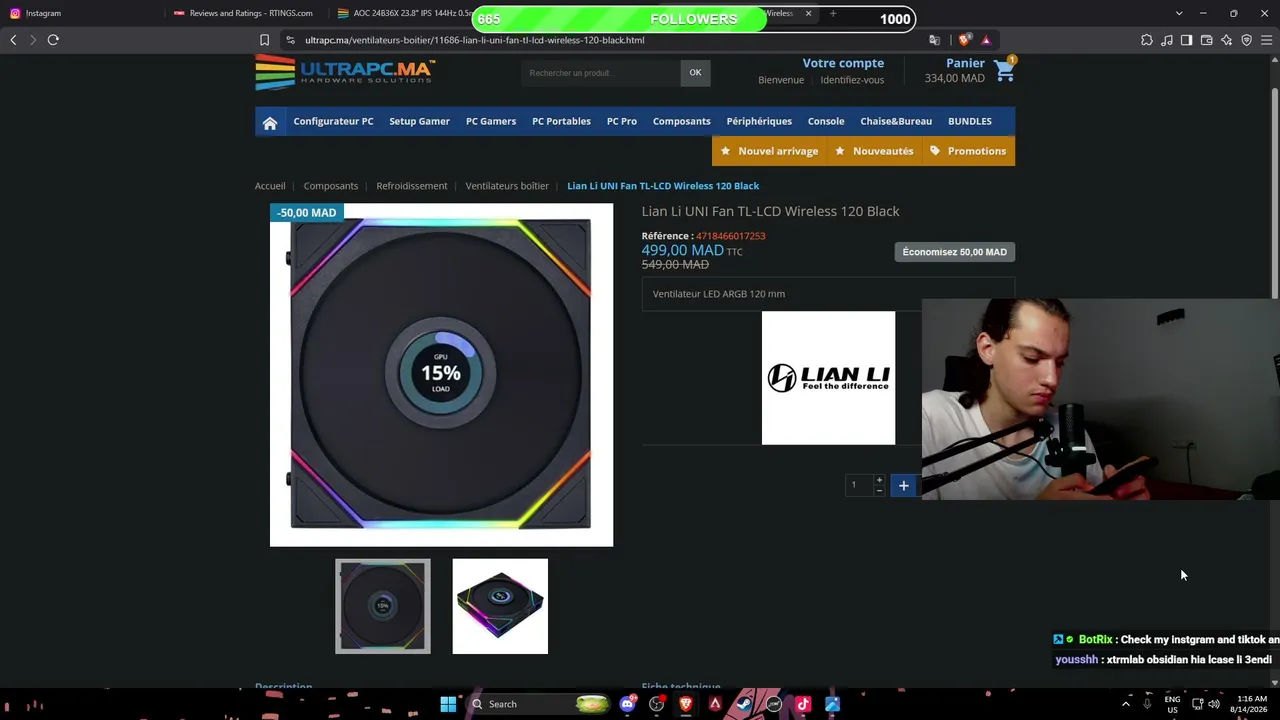This screenshot has width=1280, height=720.
Task: Open the Chaise&Bureau menu
Action: 896,122
